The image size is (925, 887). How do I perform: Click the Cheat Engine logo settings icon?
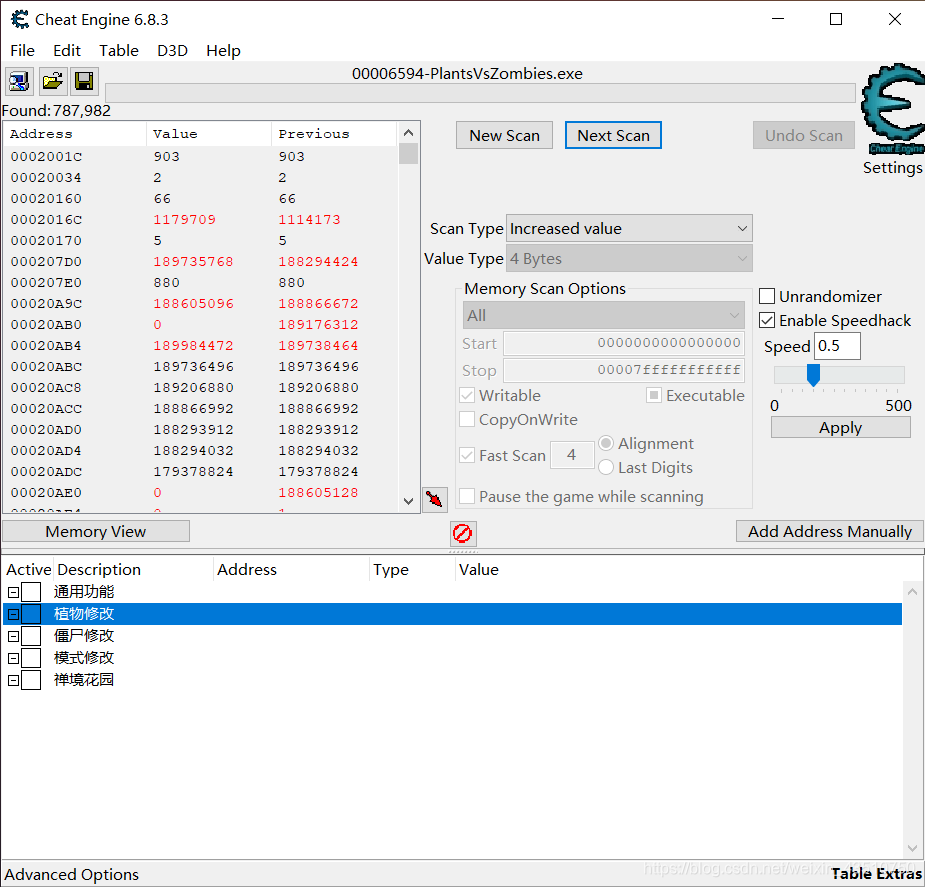pos(892,109)
